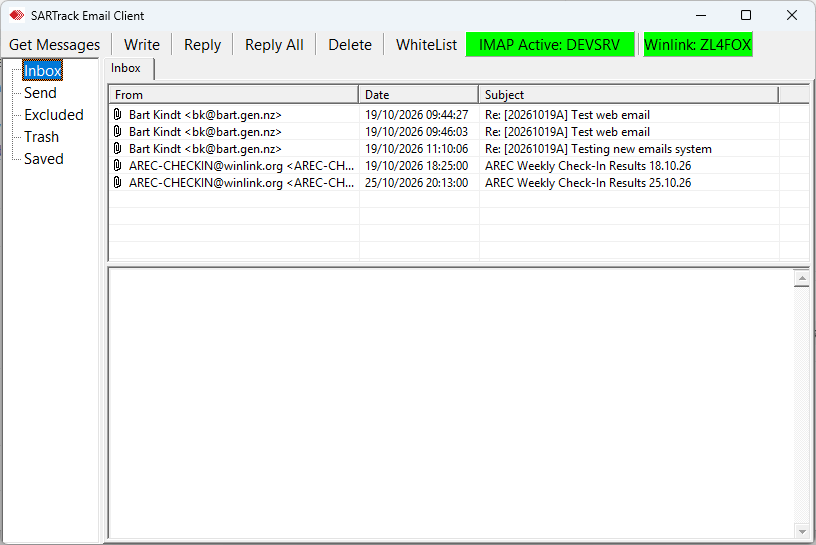Click scroll up arrow in message pane
This screenshot has width=816, height=545.
pyautogui.click(x=801, y=278)
